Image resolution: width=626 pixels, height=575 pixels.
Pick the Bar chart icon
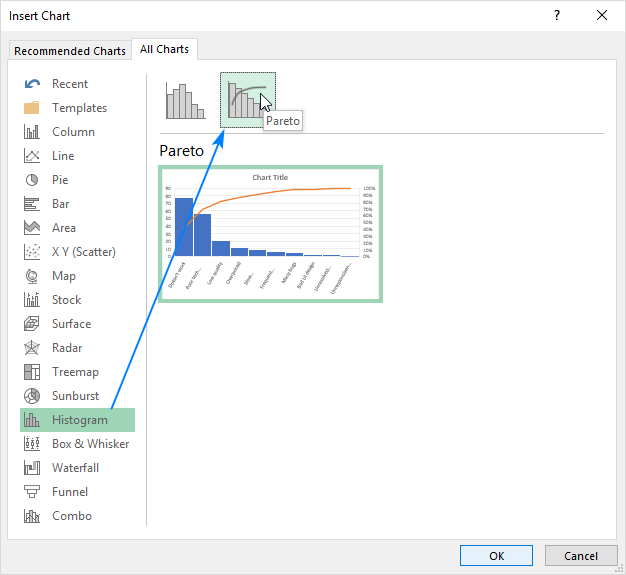tap(32, 204)
